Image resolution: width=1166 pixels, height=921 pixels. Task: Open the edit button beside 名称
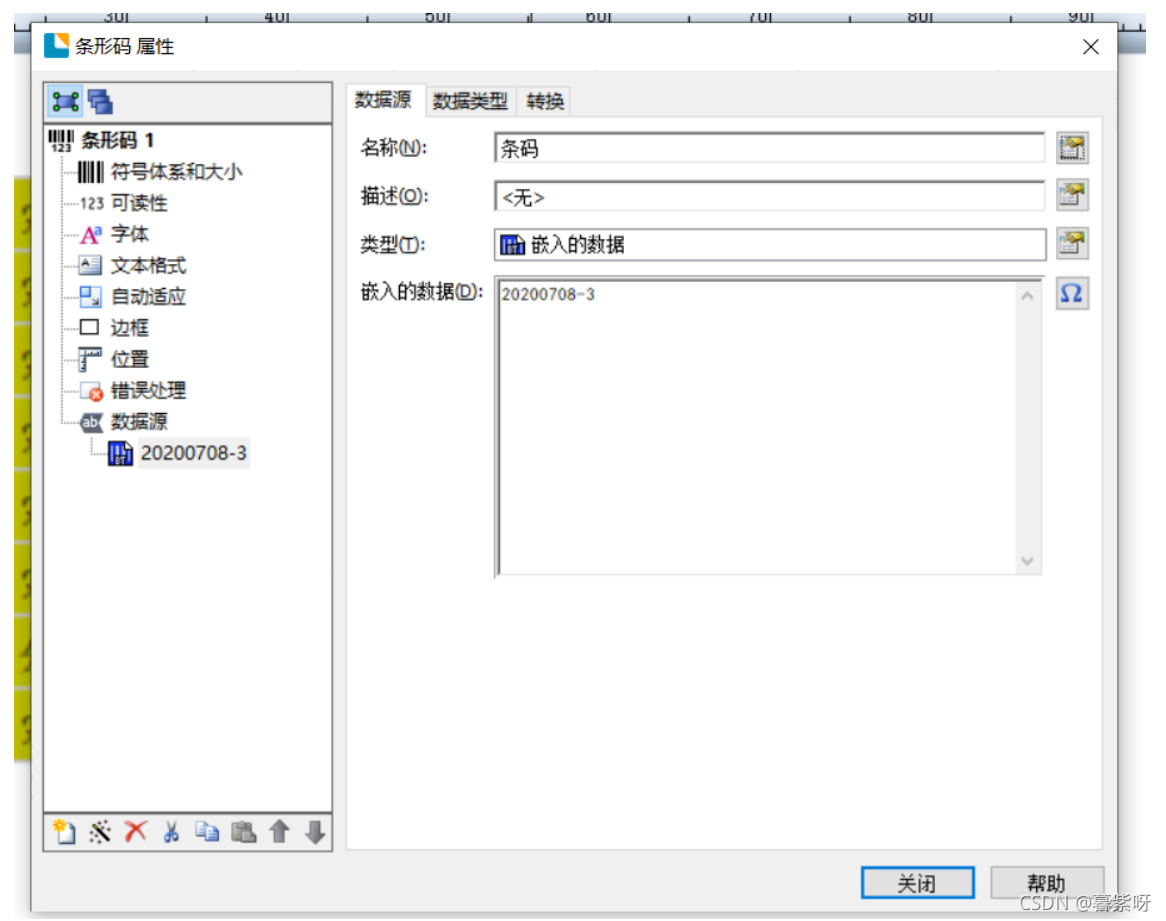pyautogui.click(x=1072, y=148)
